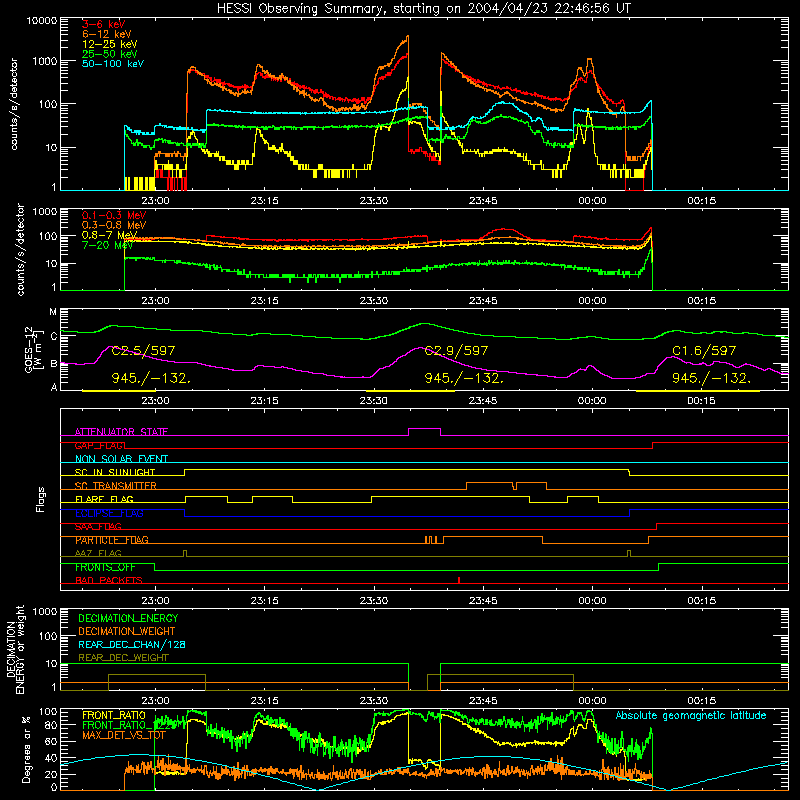The image size is (800, 800).
Task: Click the 945./-132. position under C2.9/597
Action: [464, 378]
